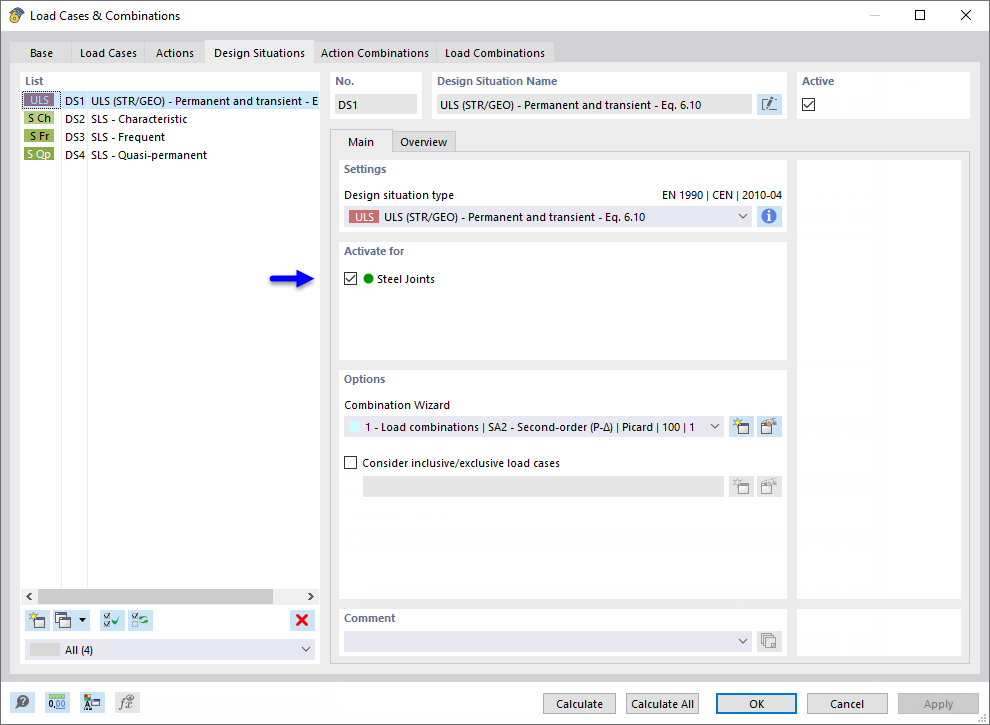Click the edit design situation name icon
The height and width of the screenshot is (725, 990).
point(769,104)
